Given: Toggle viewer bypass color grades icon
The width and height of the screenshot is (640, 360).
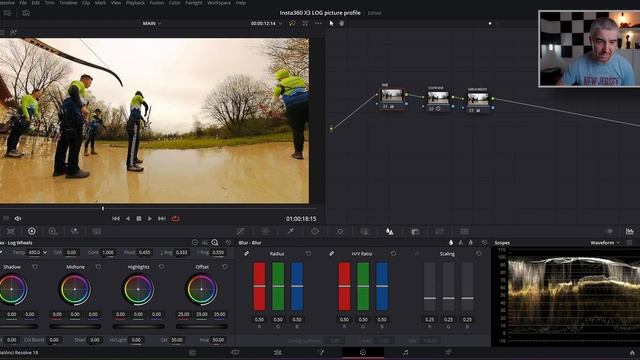Looking at the screenshot, I should [292, 23].
